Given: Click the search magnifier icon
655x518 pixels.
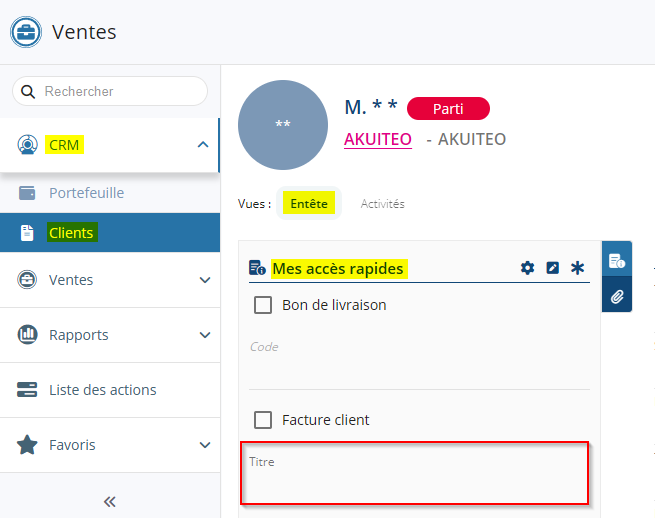Looking at the screenshot, I should 28,91.
